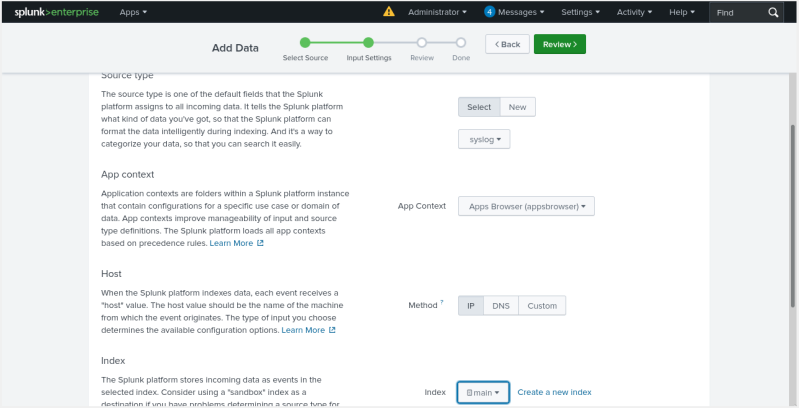Viewport: 799px width, 408px height.
Task: Click Create a new index link
Action: click(554, 392)
